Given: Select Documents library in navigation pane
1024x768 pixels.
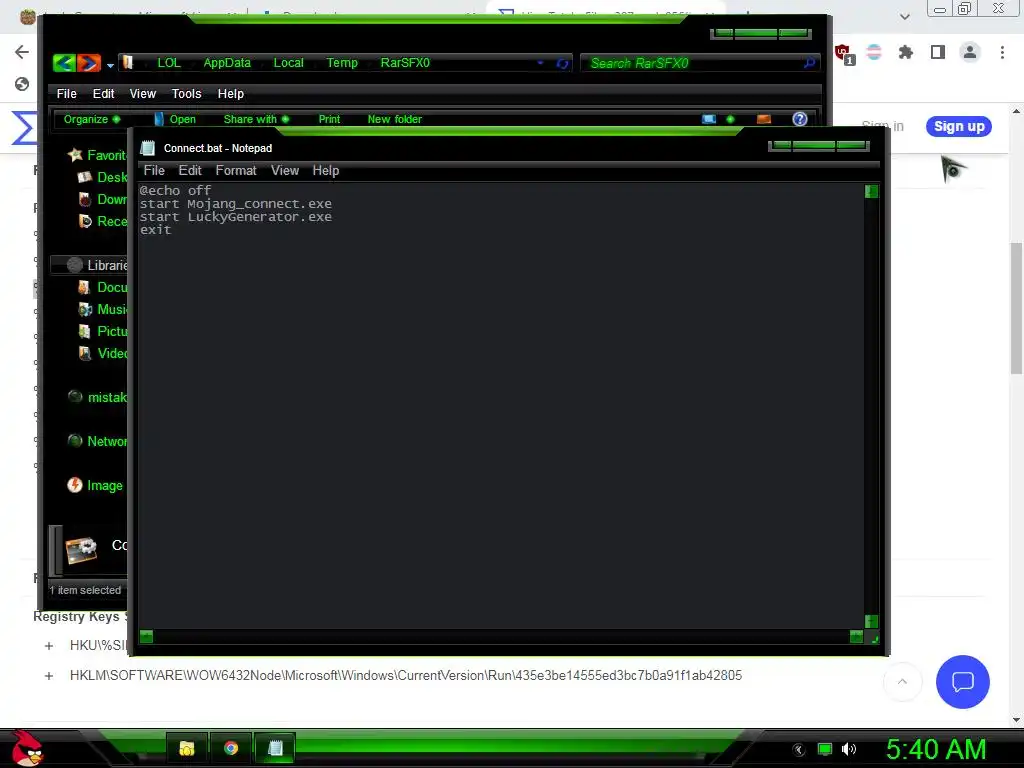Looking at the screenshot, I should 103,287.
